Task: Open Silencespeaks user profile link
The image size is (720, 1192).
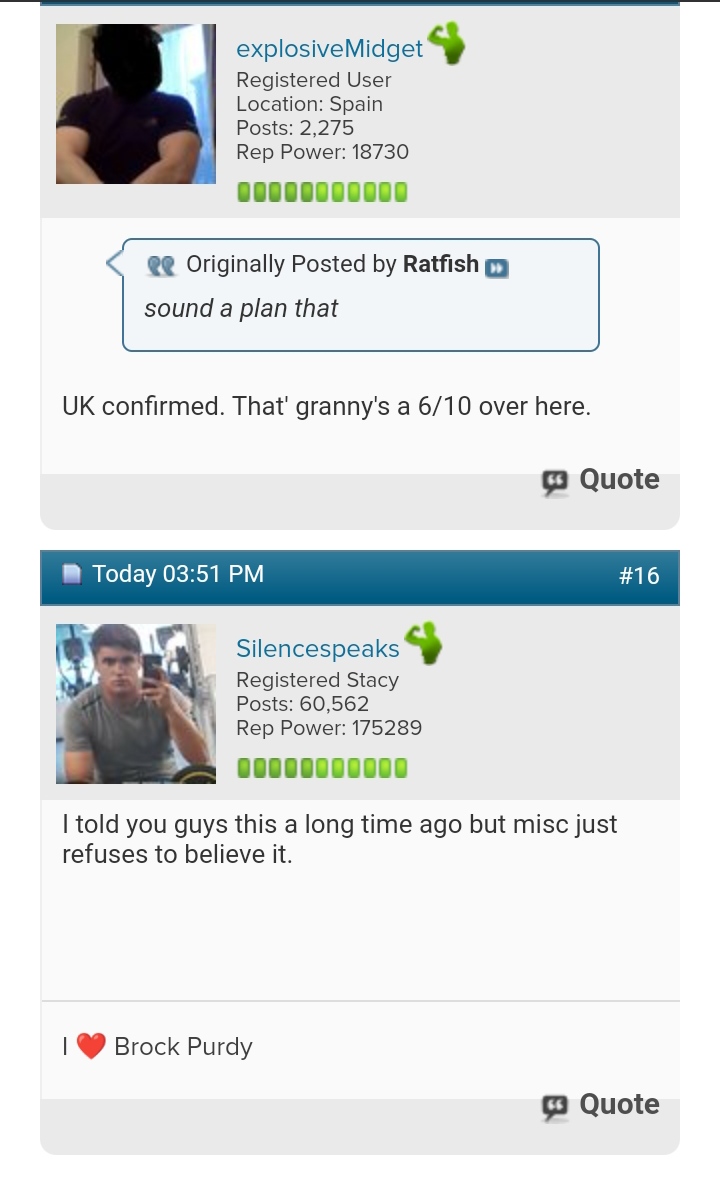Action: pyautogui.click(x=317, y=648)
